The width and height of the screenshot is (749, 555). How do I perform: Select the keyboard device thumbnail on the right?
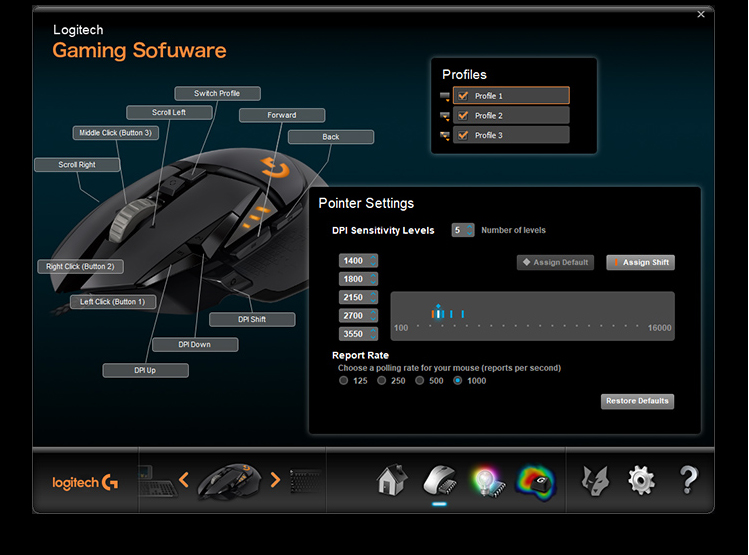306,480
